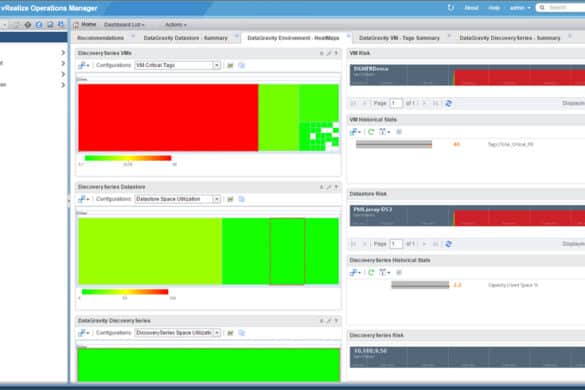Image resolution: width=585 pixels, height=390 pixels.
Task: Click Discovery Series Historical Stats sparkline chart
Action: (420, 285)
